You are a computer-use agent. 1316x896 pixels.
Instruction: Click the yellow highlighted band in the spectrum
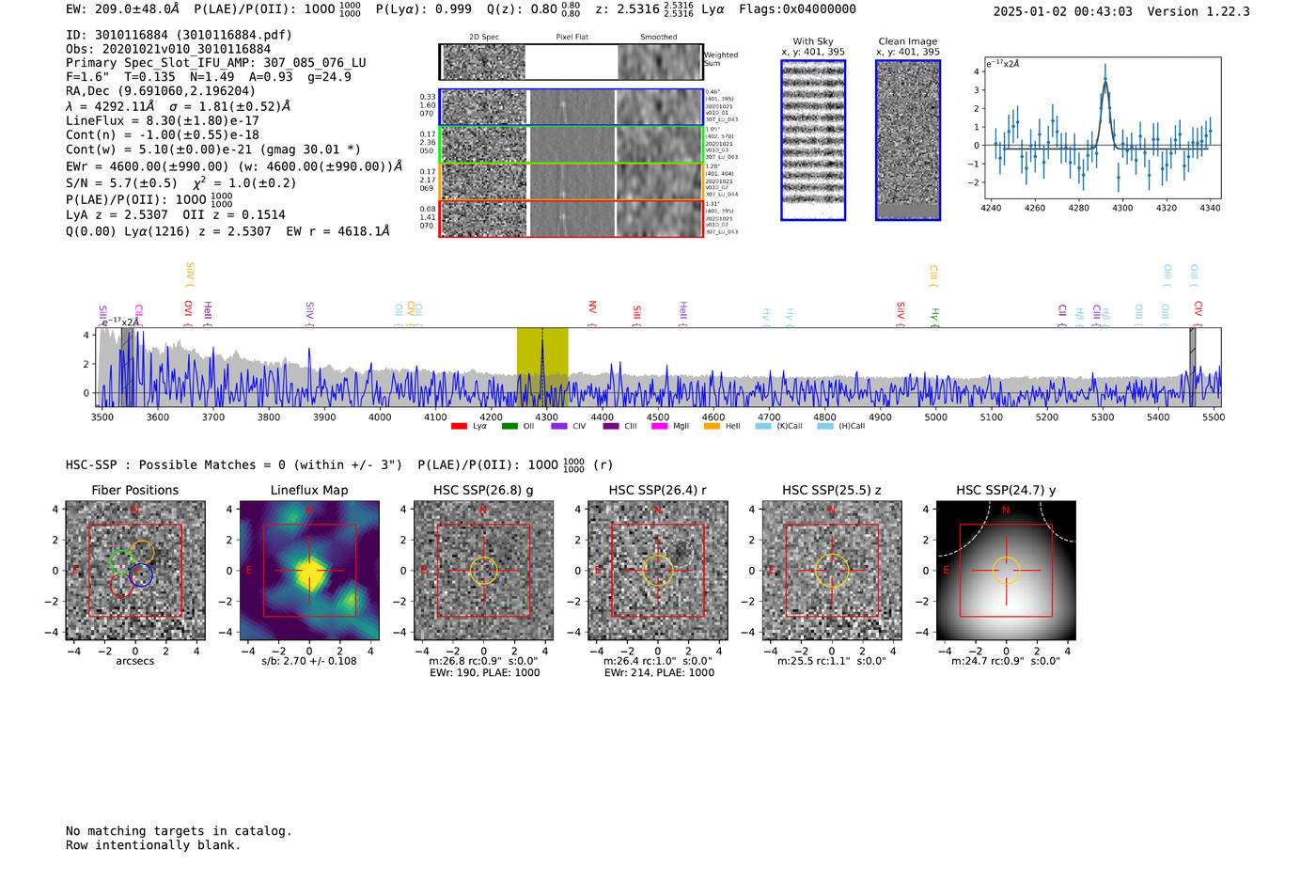coord(542,367)
